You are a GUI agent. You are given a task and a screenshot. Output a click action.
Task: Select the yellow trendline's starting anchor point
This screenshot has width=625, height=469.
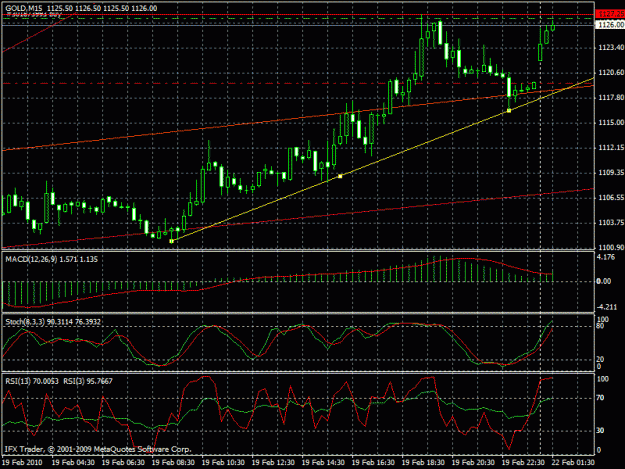point(172,241)
